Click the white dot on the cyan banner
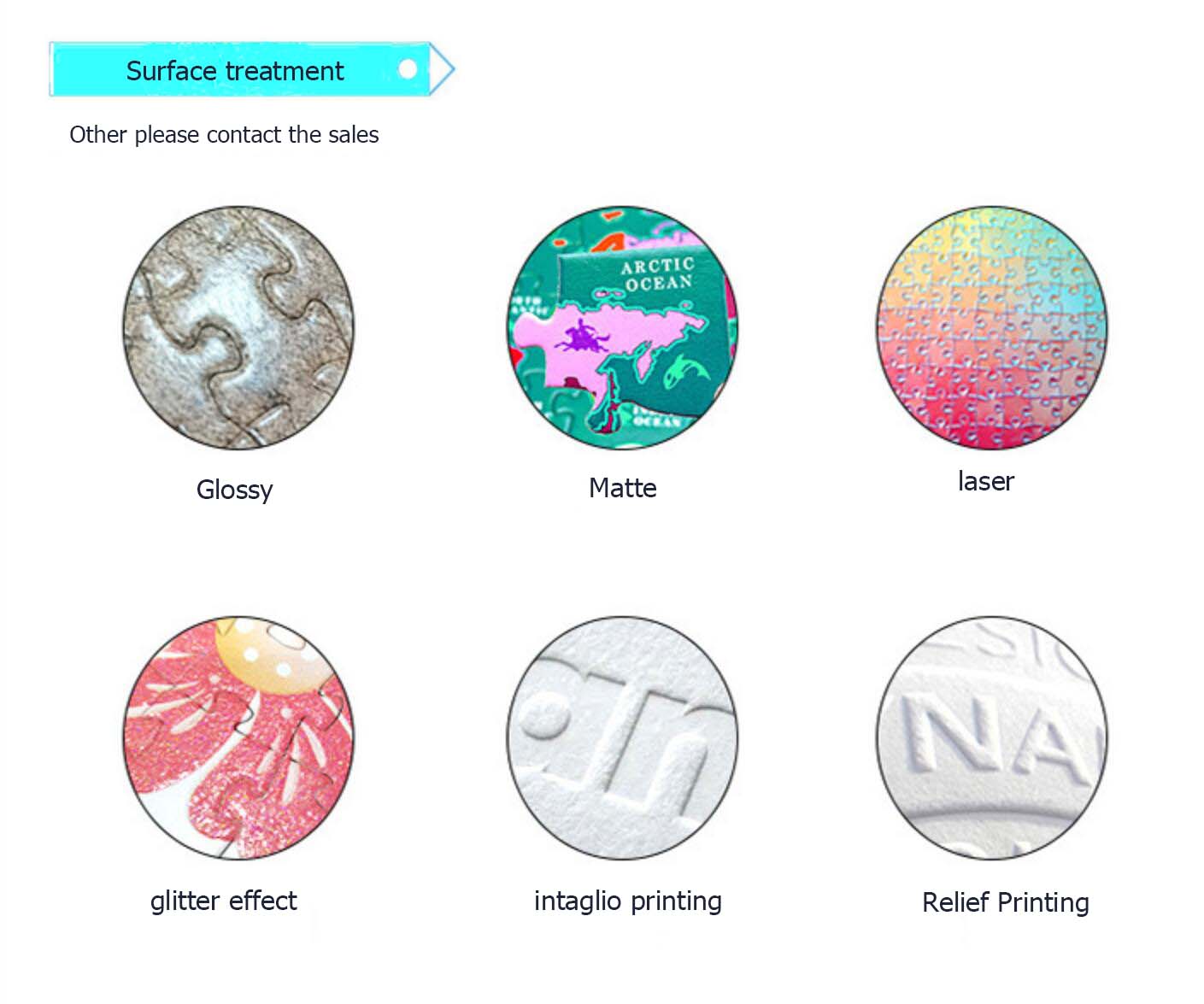Image resolution: width=1204 pixels, height=1004 pixels. [x=408, y=68]
